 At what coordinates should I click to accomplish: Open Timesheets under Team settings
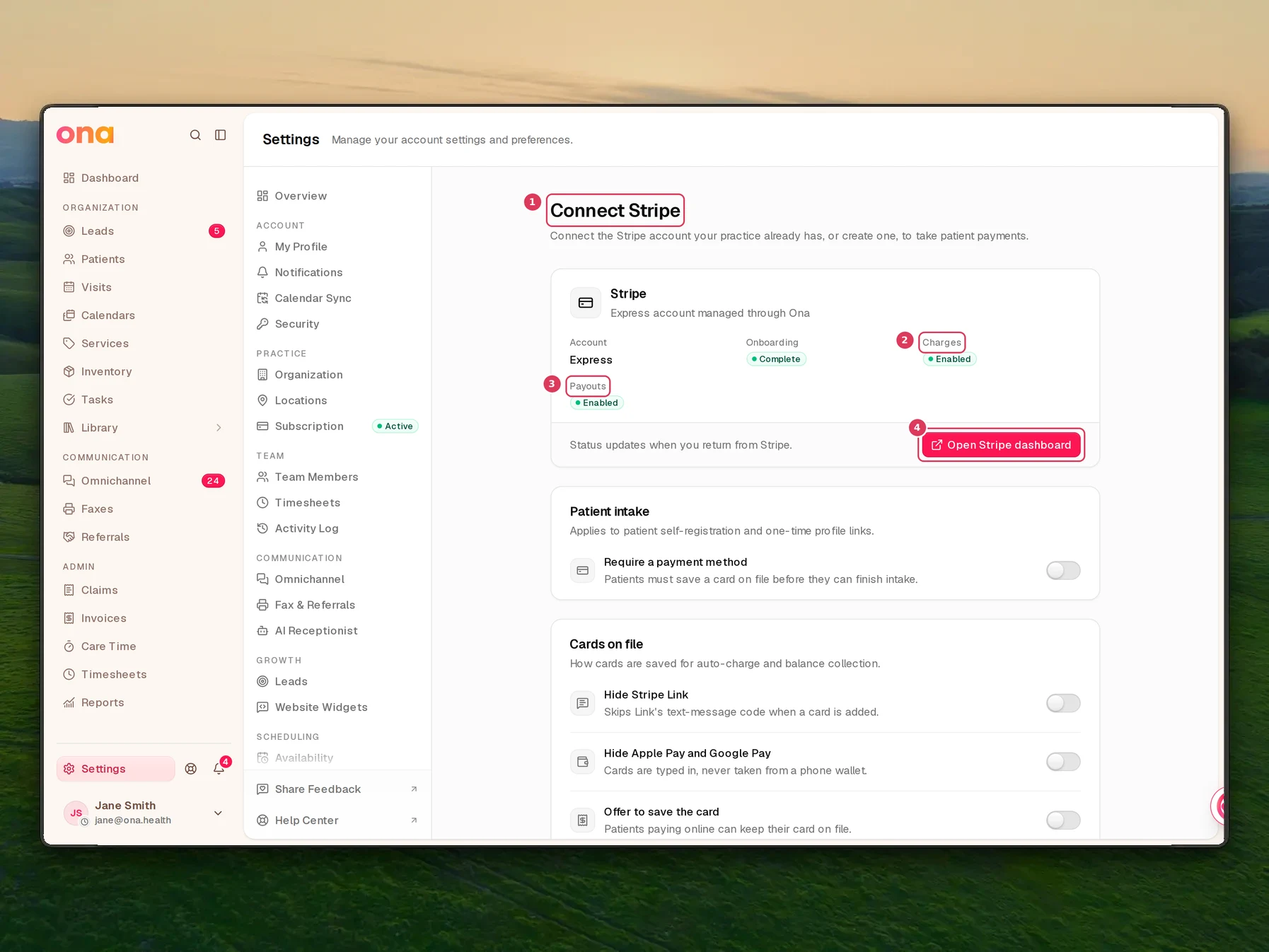(337, 503)
